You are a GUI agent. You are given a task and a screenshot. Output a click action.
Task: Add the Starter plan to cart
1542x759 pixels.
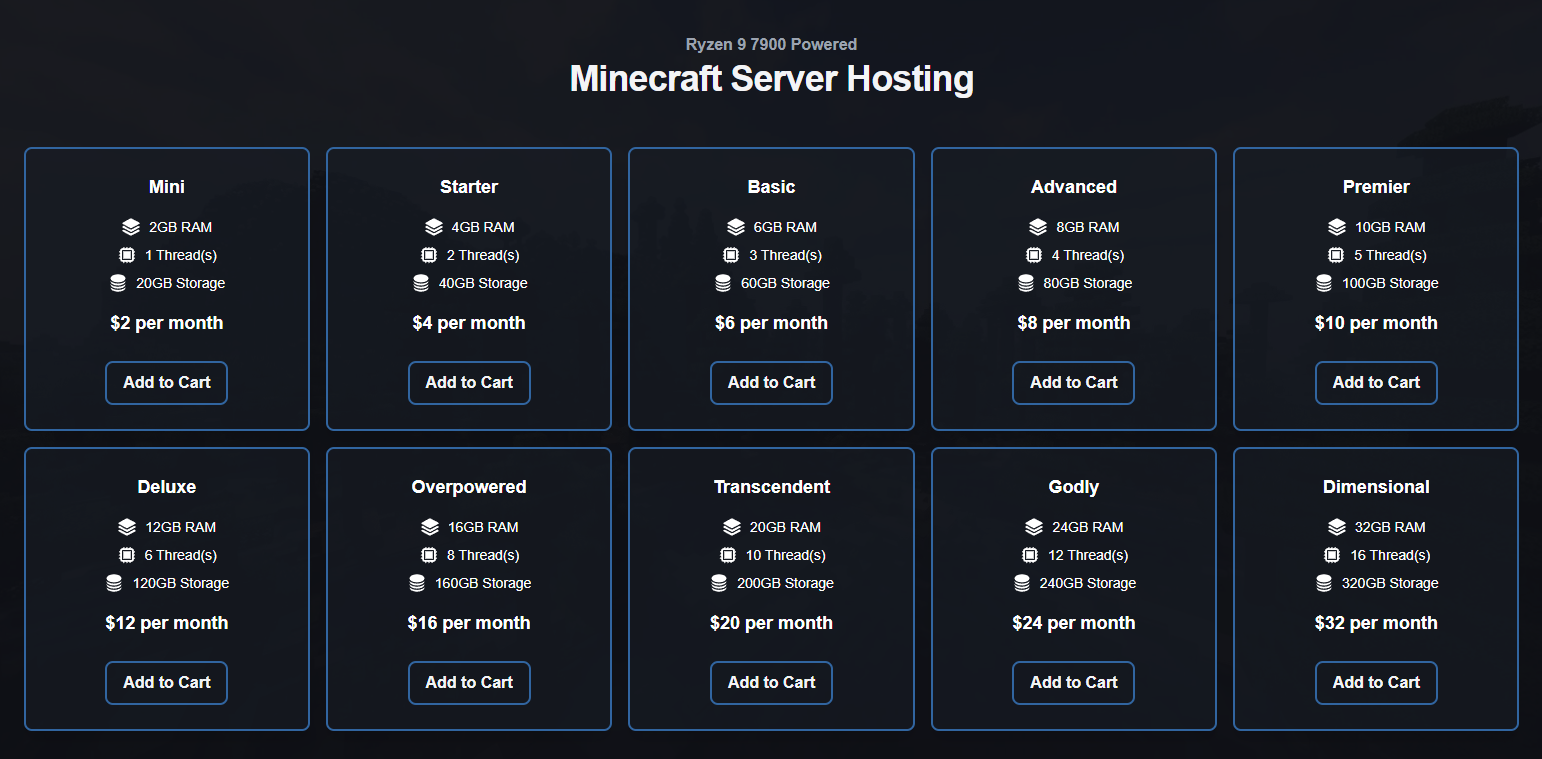[x=469, y=383]
